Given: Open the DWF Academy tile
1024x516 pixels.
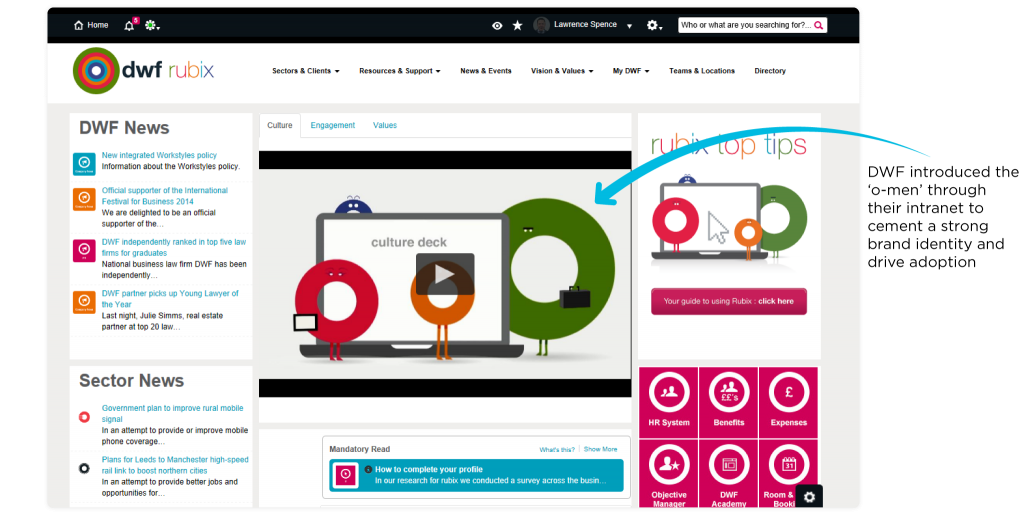Looking at the screenshot, I should [x=729, y=474].
